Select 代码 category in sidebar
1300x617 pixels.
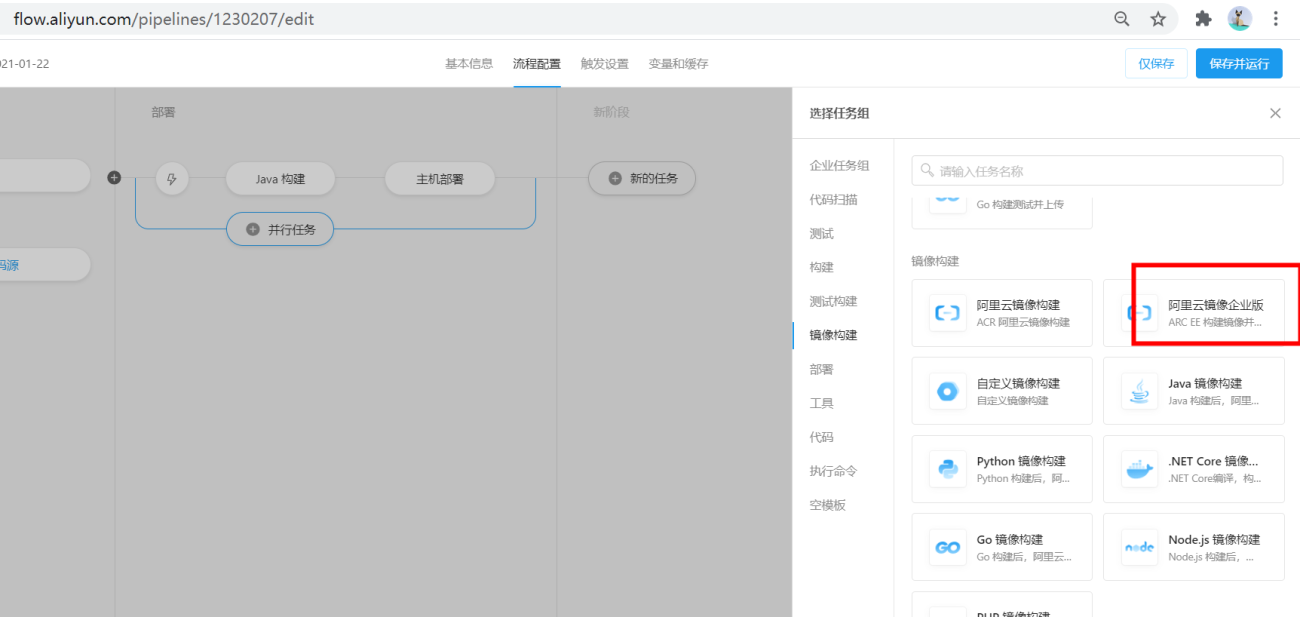pos(821,437)
